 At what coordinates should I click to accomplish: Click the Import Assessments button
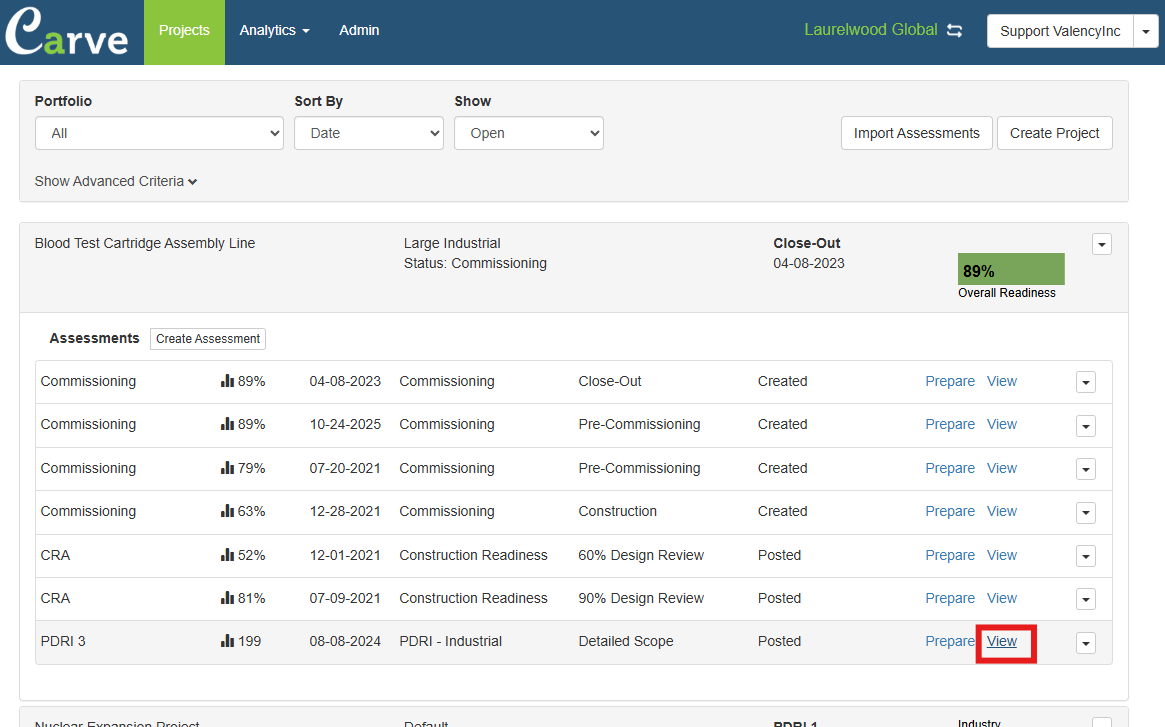916,133
